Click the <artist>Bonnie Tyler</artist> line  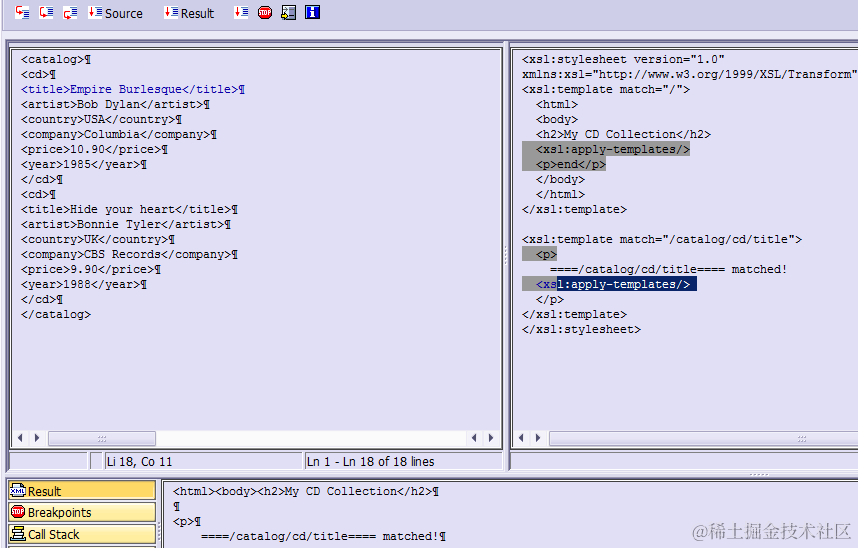point(126,224)
